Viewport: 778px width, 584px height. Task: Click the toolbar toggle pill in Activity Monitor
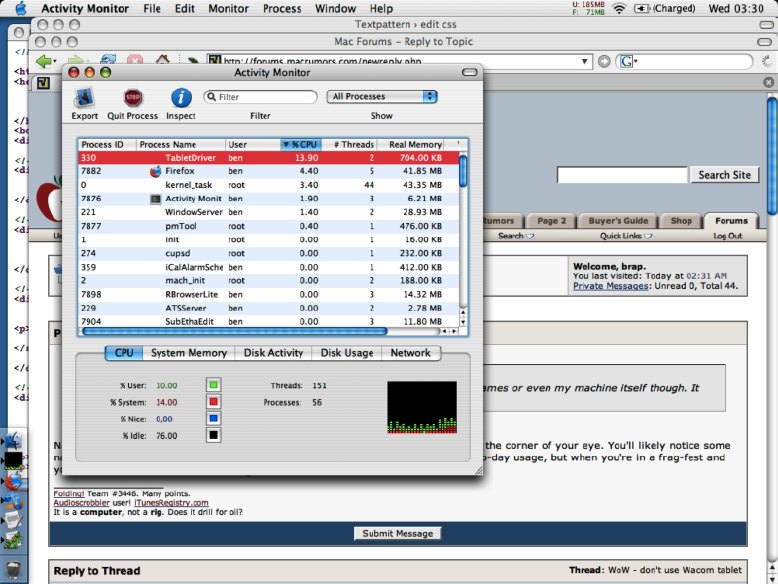[x=469, y=72]
